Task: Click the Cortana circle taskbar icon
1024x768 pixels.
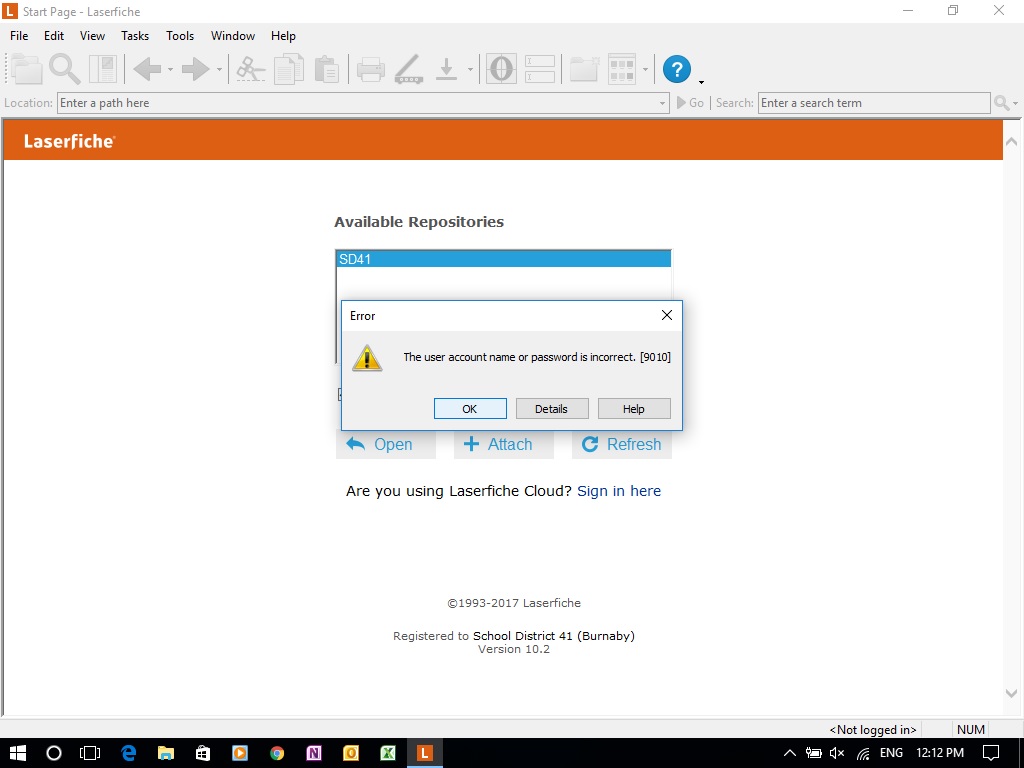Action: point(54,753)
